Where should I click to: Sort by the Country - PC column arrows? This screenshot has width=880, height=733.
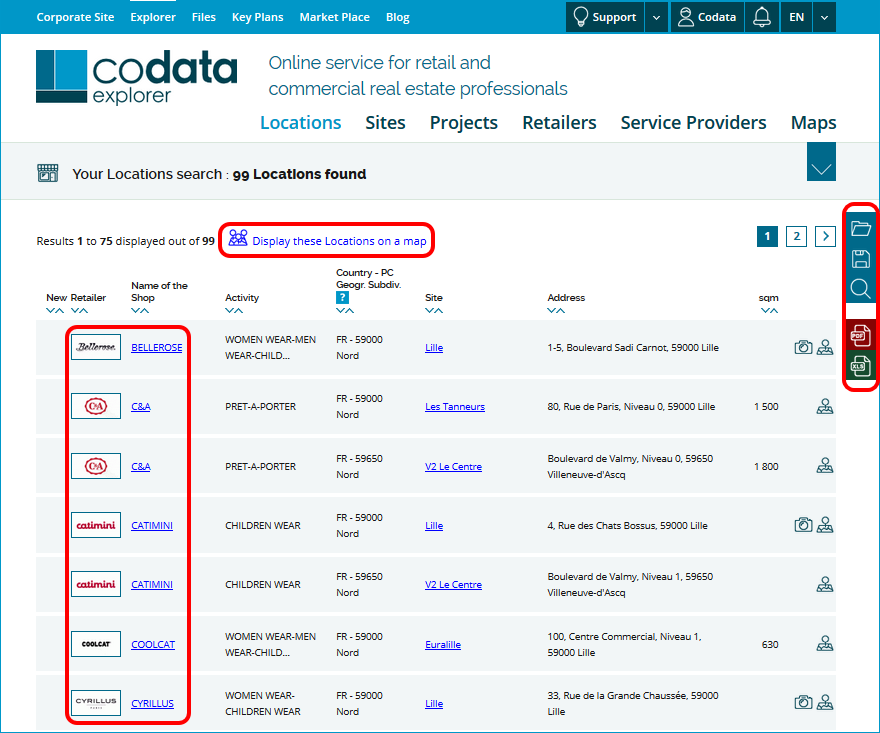pos(345,310)
